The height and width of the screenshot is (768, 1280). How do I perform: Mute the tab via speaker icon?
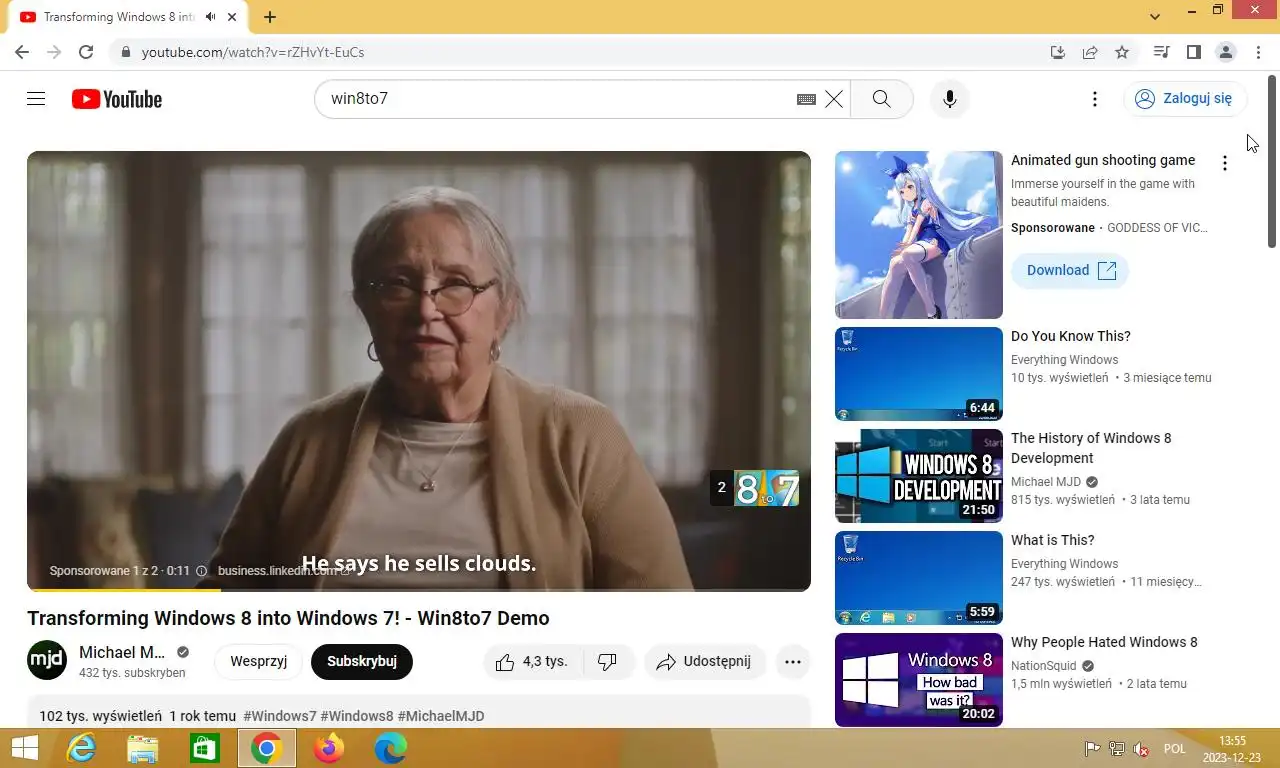click(210, 17)
